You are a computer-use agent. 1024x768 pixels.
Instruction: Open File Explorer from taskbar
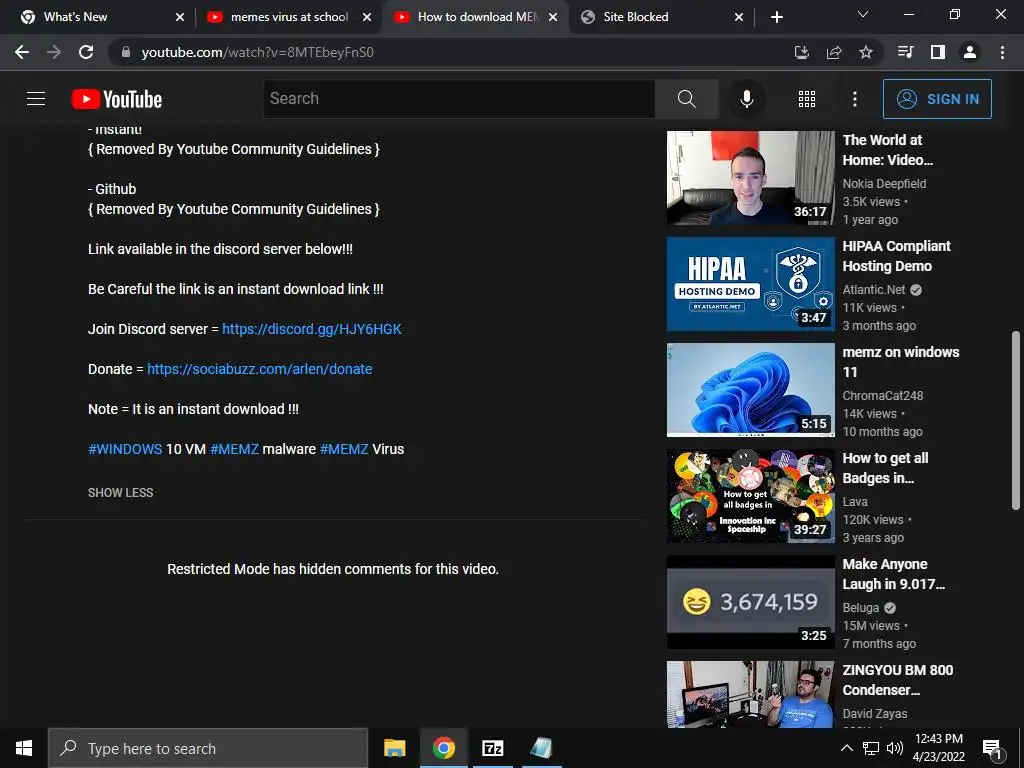(394, 748)
